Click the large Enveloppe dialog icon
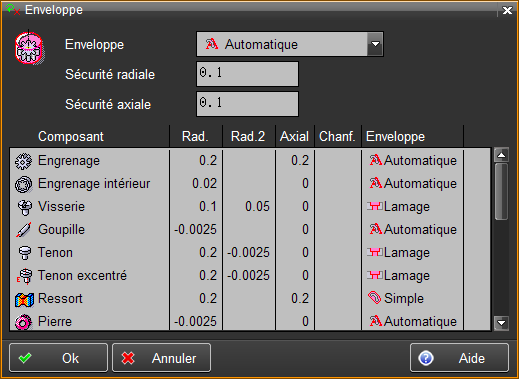This screenshot has height=379, width=519. click(29, 47)
